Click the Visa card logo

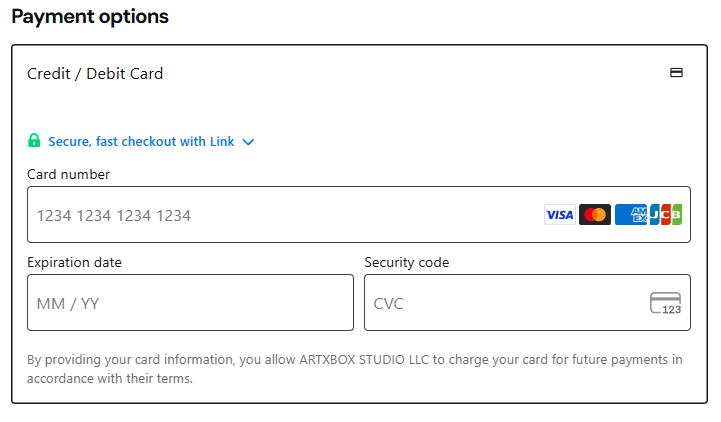(x=559, y=214)
